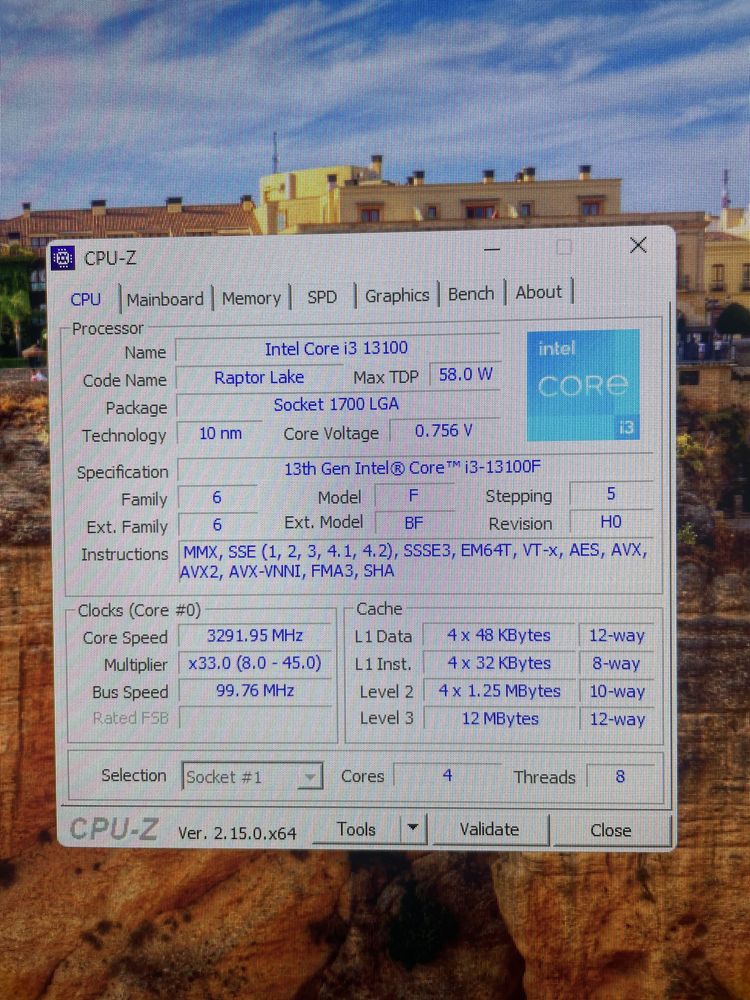
Task: Click the CPU-Z app icon in title bar
Action: pos(62,258)
